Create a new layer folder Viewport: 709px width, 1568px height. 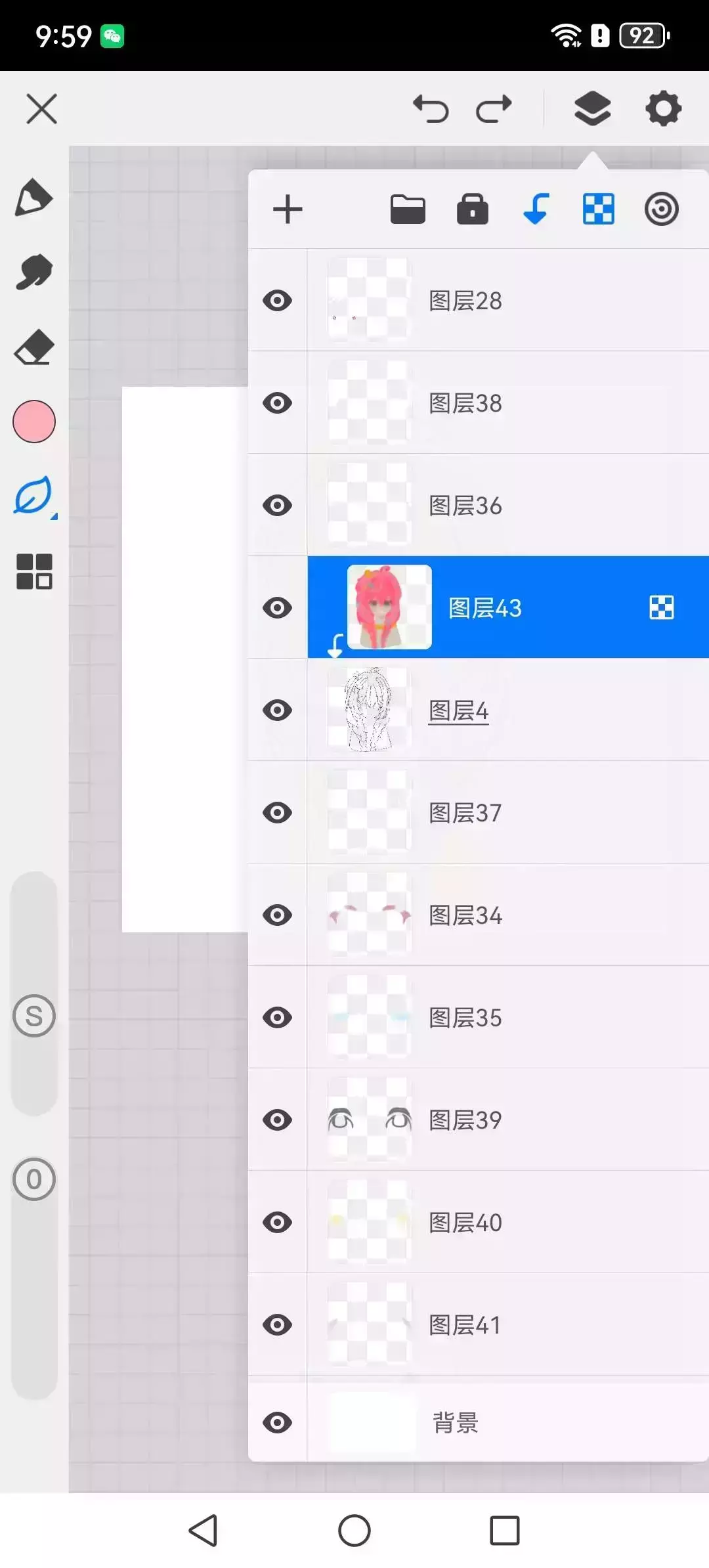[x=408, y=210]
